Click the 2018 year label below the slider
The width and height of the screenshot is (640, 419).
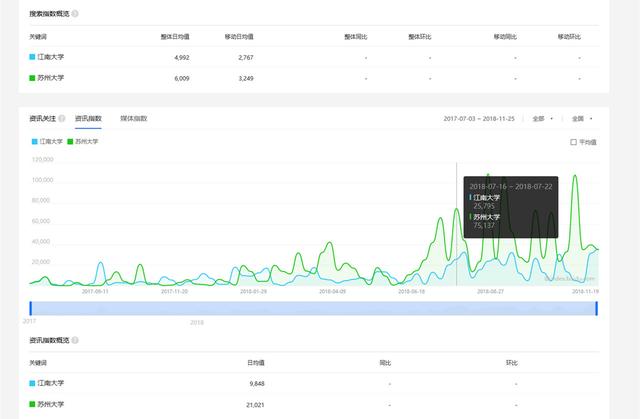coord(197,322)
